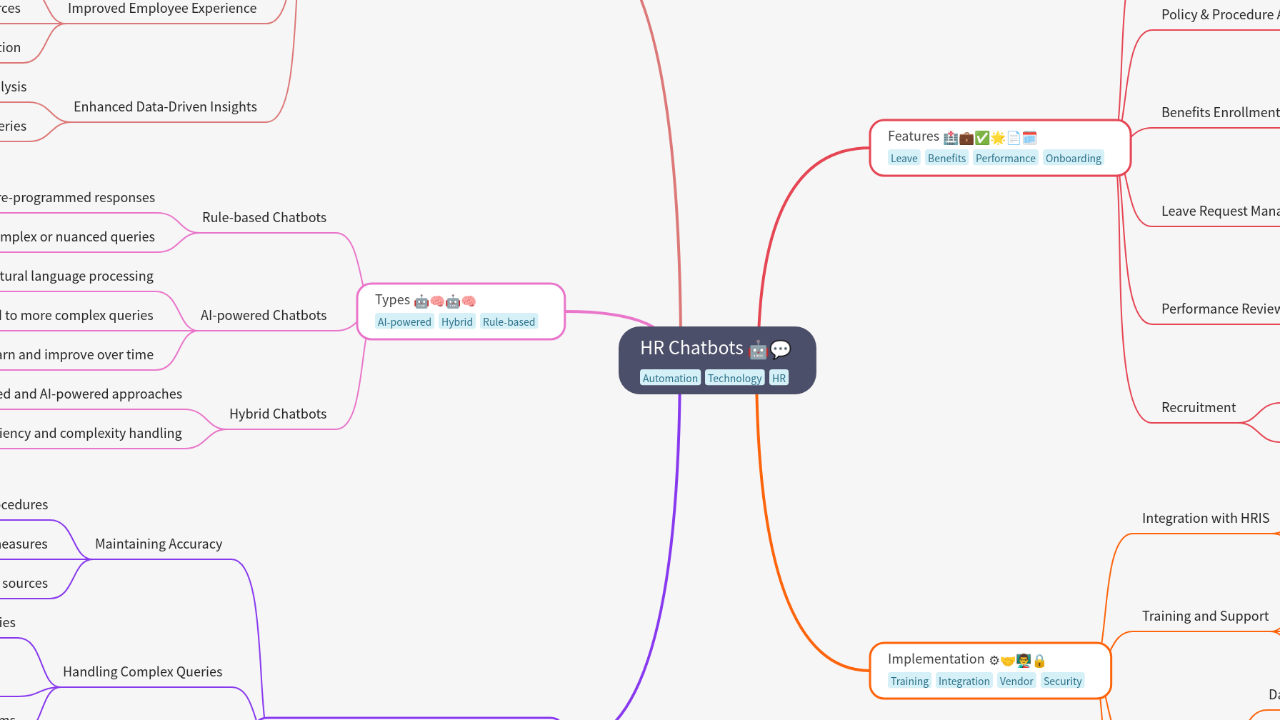The height and width of the screenshot is (720, 1280).
Task: Select the Handling Complex Queries branch
Action: pos(143,672)
